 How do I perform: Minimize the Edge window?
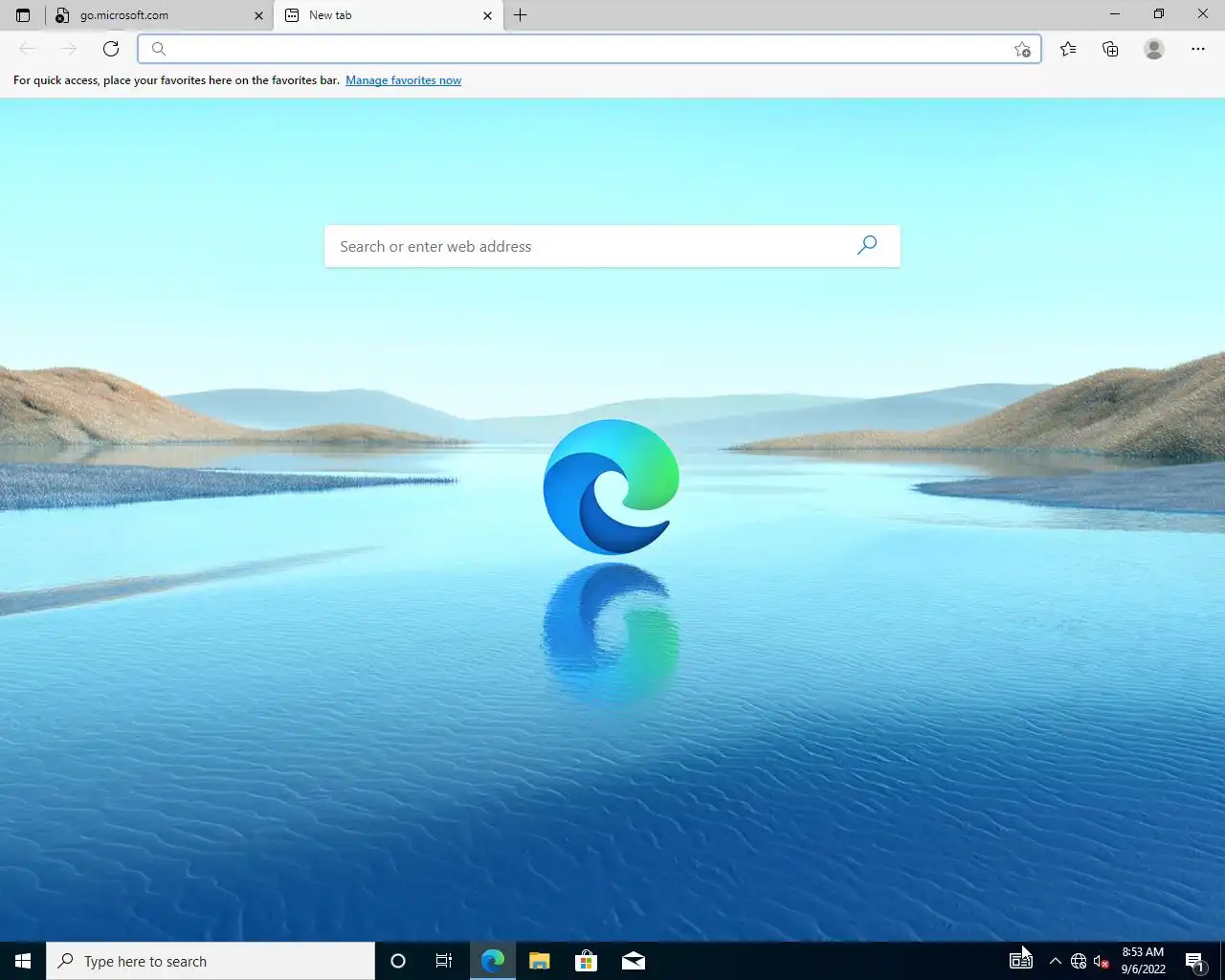pos(1114,14)
